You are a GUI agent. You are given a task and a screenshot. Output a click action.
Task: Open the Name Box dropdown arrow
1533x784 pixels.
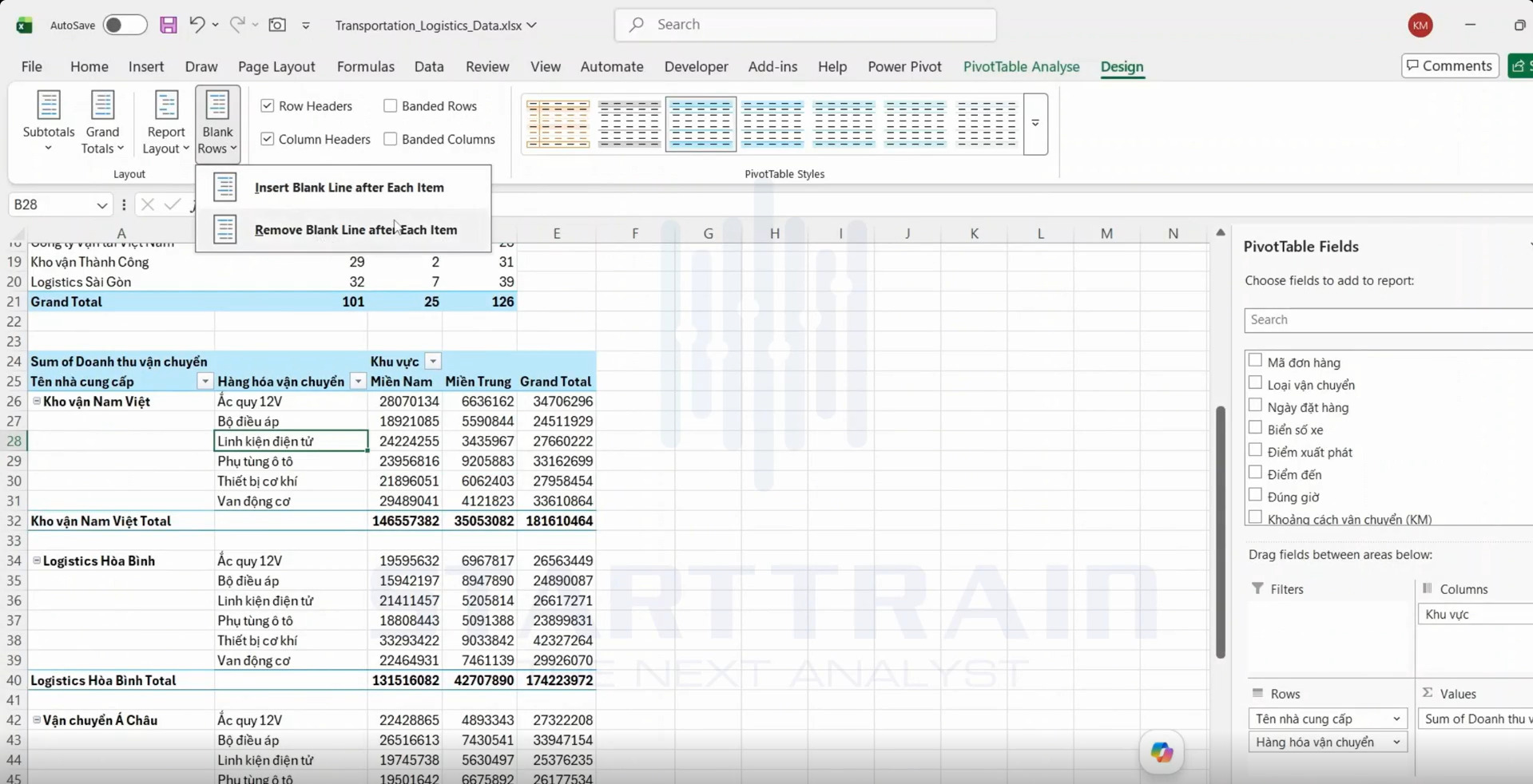click(x=101, y=205)
